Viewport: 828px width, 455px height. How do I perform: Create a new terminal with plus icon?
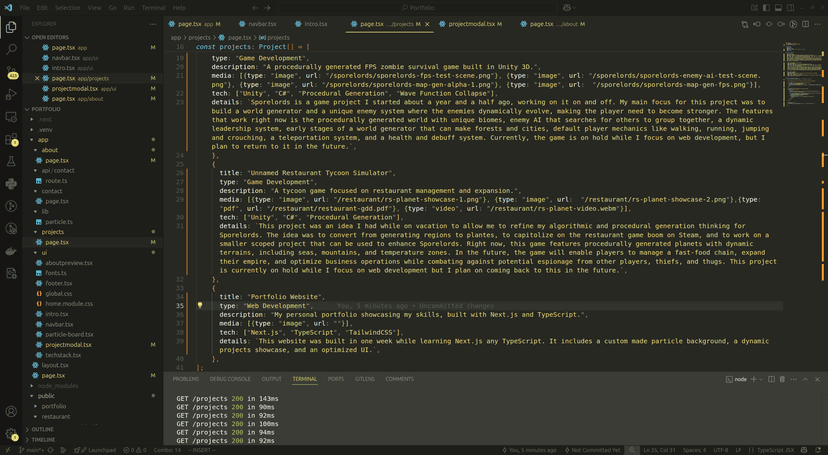754,380
